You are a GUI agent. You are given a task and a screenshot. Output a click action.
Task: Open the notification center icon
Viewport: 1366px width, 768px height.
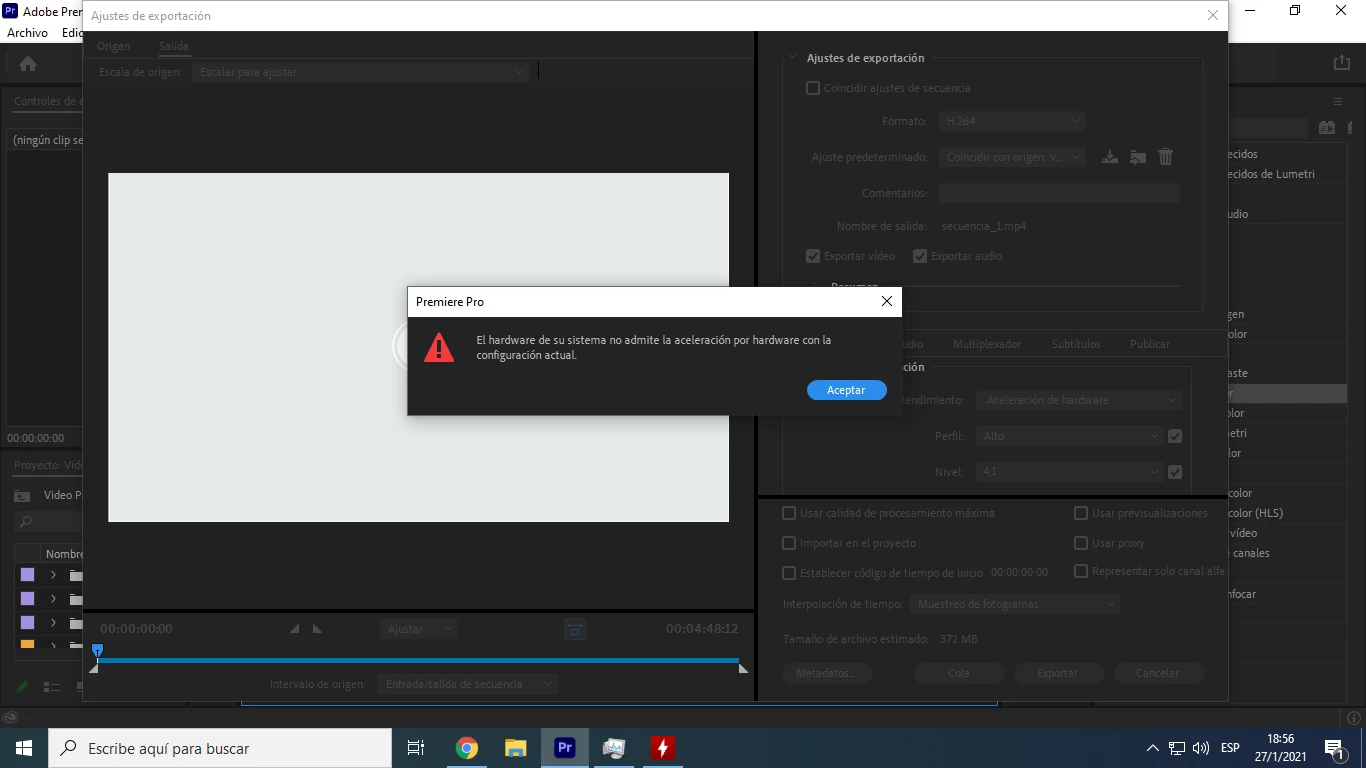tap(1334, 748)
